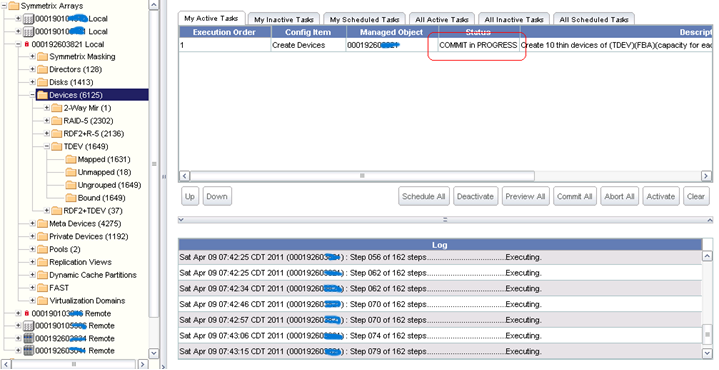719x370 pixels.
Task: Click the FAST folder icon
Action: click(43, 288)
